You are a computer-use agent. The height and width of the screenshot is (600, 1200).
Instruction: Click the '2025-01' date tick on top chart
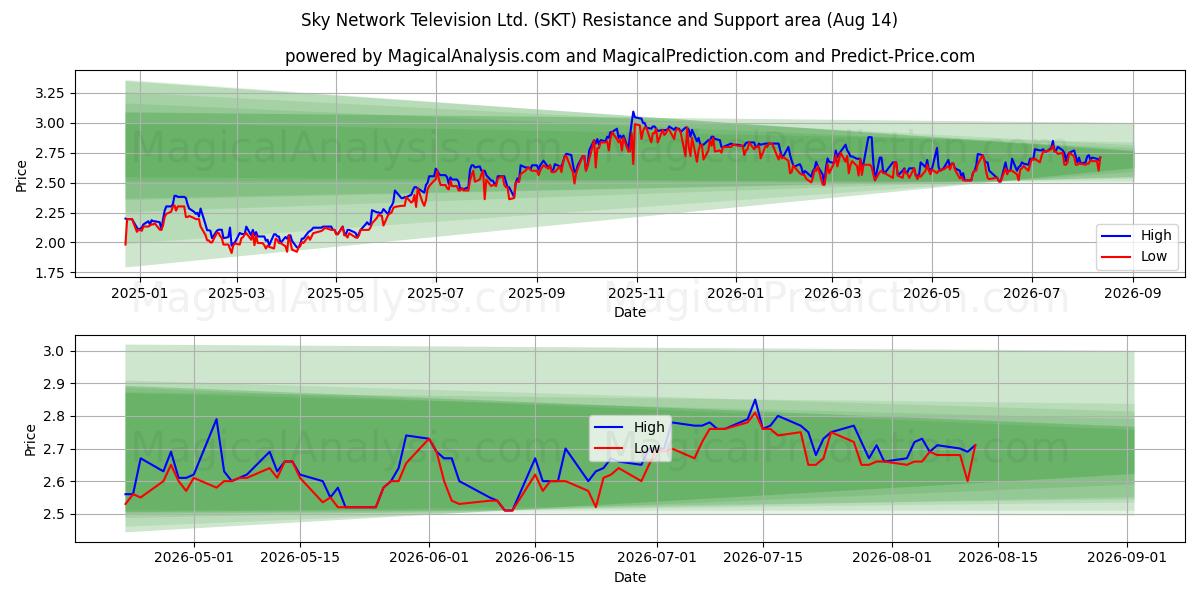(x=139, y=294)
